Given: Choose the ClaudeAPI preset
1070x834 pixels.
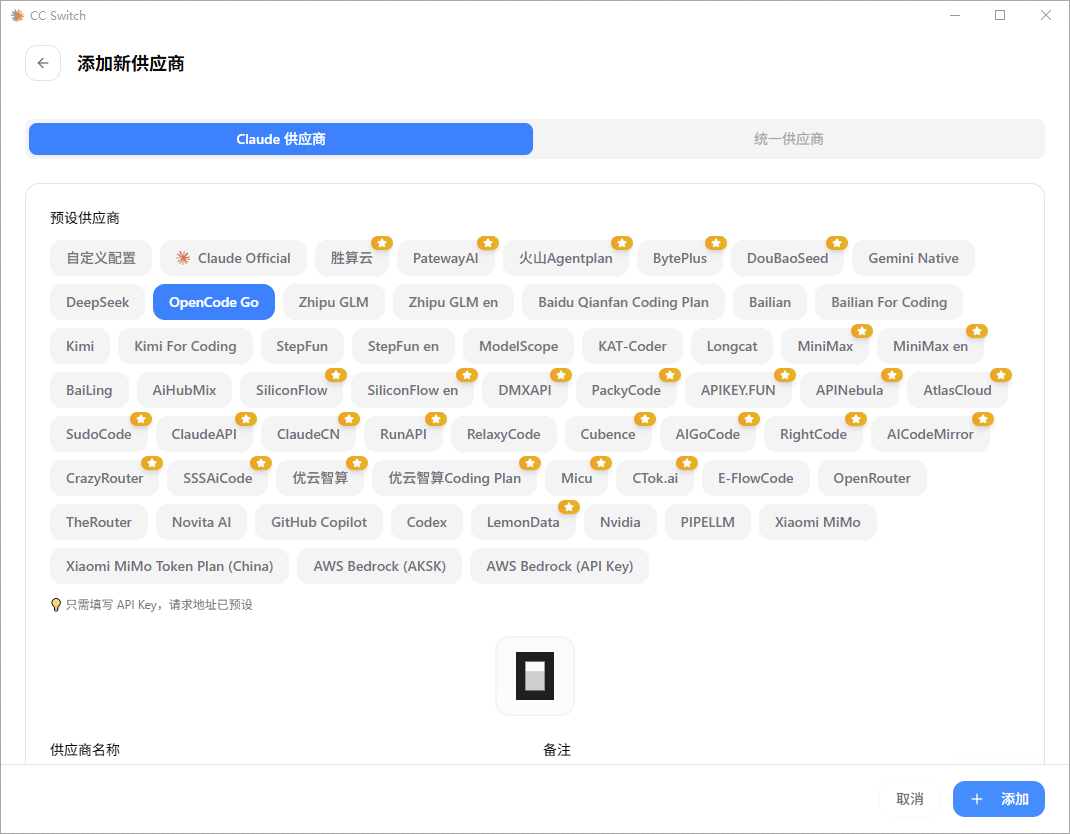Looking at the screenshot, I should point(204,434).
